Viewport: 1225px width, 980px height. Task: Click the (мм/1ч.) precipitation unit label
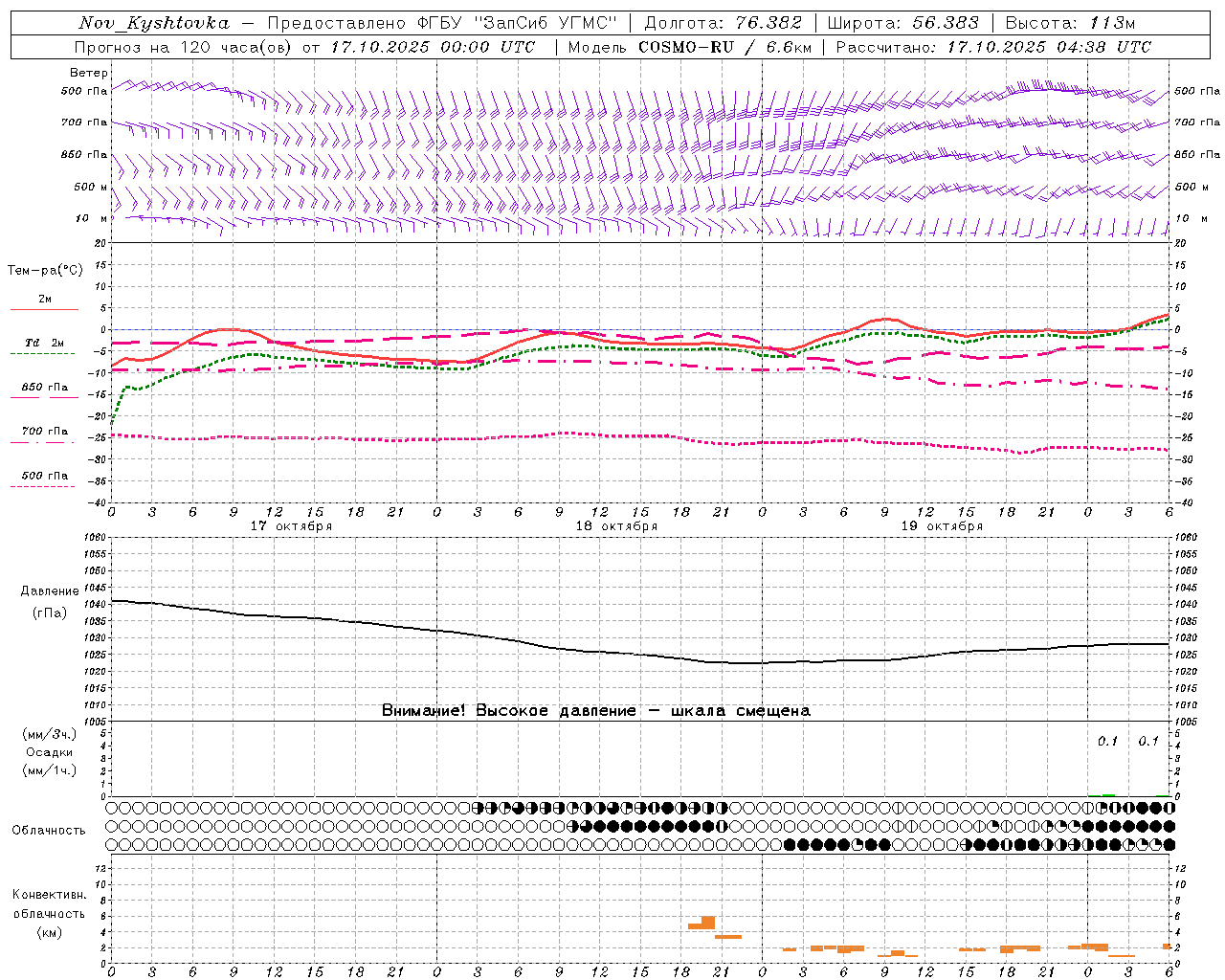click(x=50, y=770)
